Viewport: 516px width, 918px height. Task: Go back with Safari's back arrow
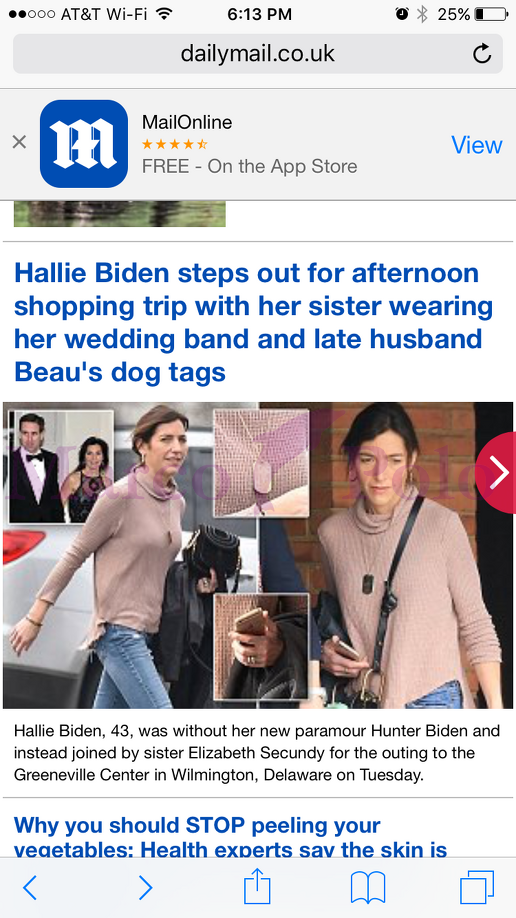coord(30,888)
